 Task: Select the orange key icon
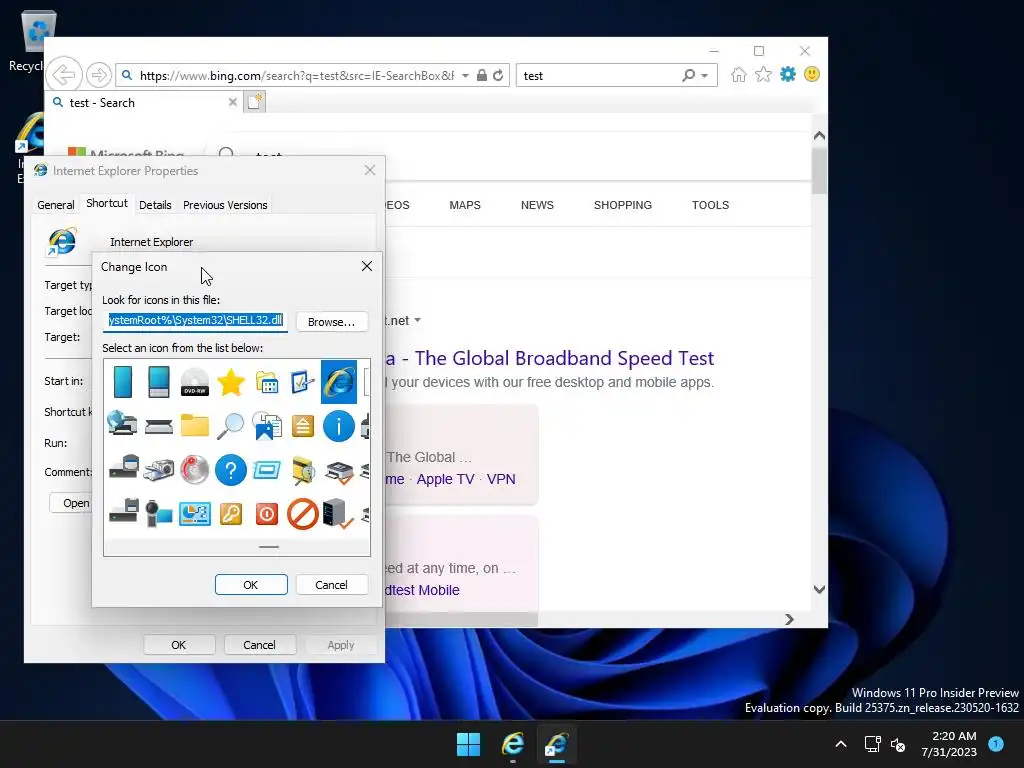tap(231, 514)
